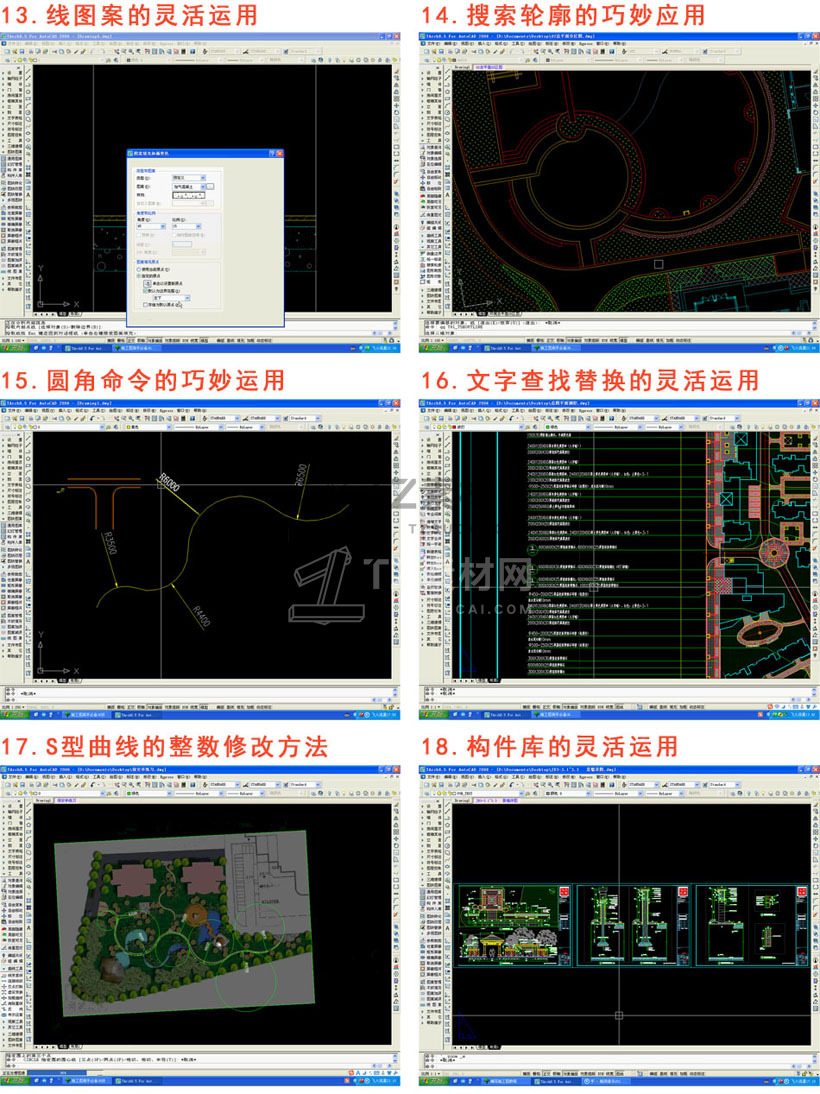
Task: Expand the layer dropdown PUB_TEXT in screenshot 18
Action: [x=478, y=794]
